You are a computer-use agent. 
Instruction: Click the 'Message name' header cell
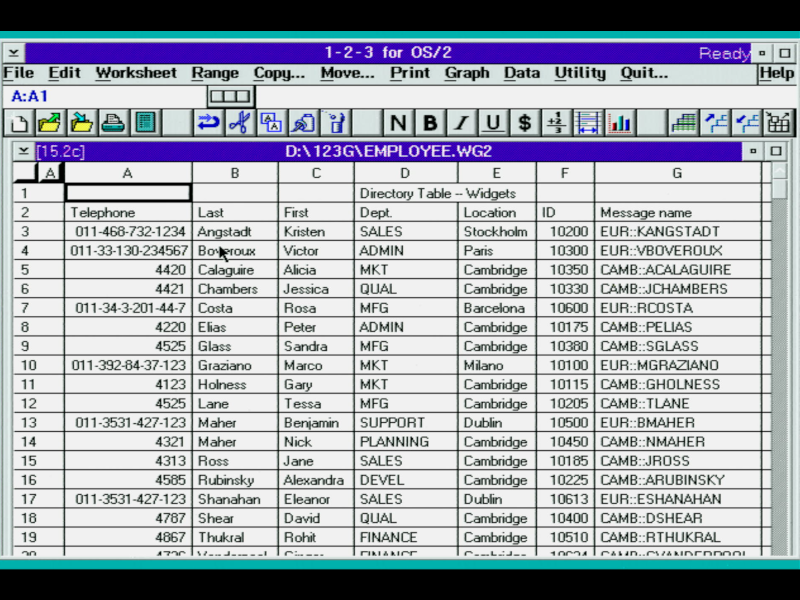677,212
